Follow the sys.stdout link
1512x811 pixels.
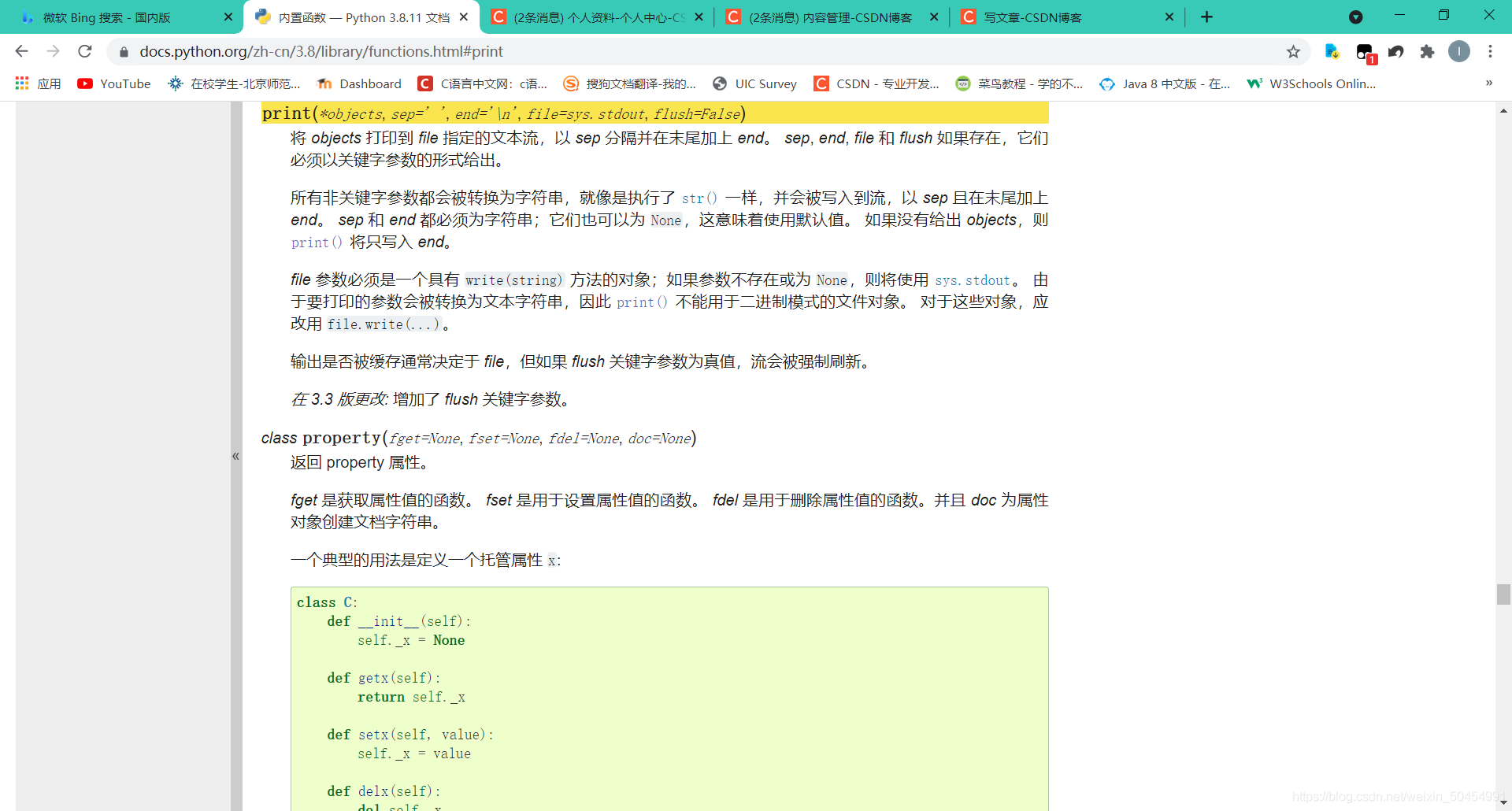coord(973,280)
